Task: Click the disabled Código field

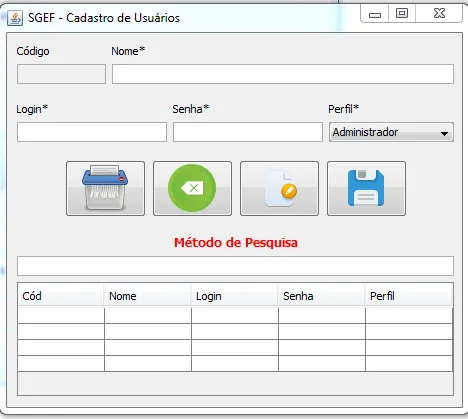Action: [x=61, y=74]
